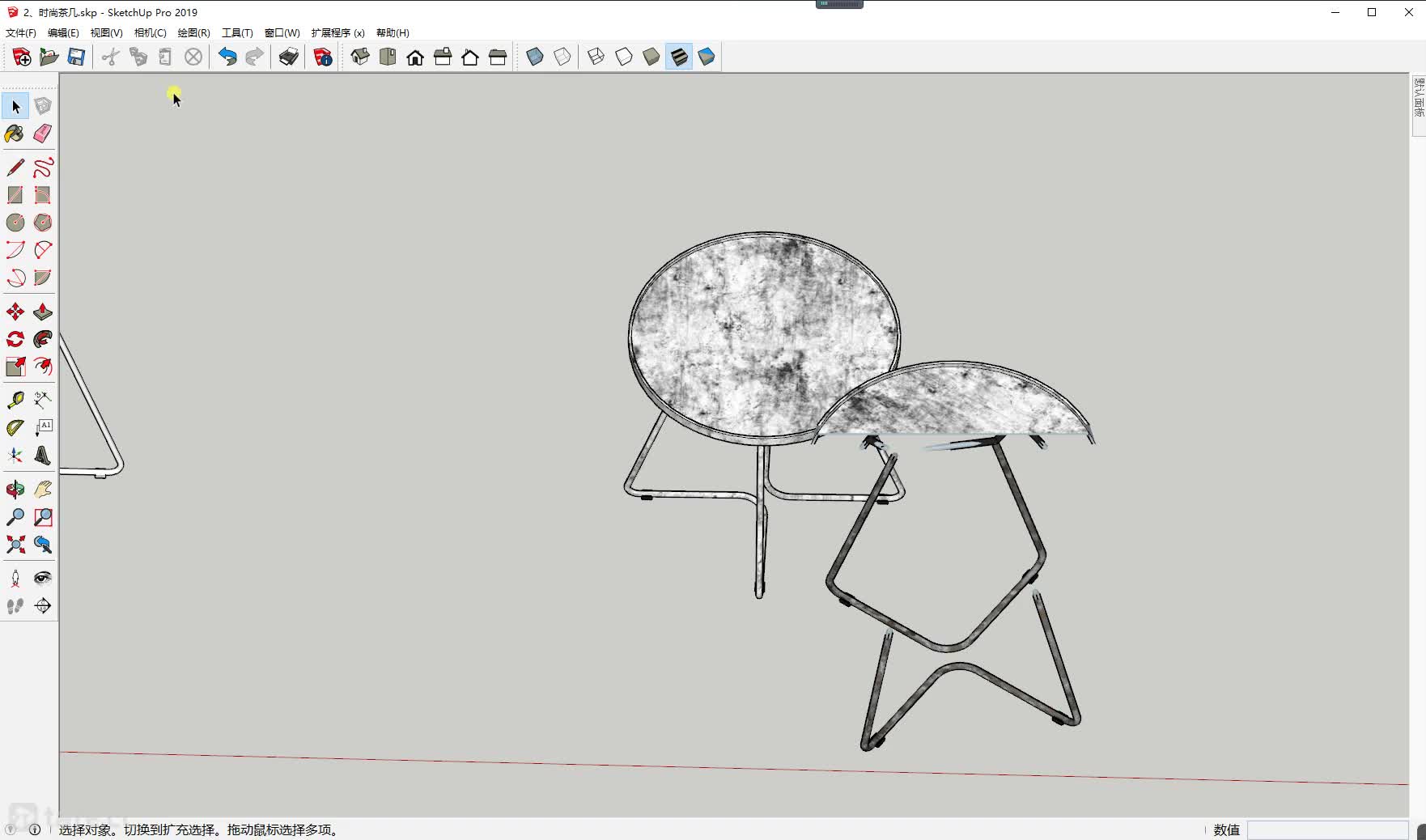Image resolution: width=1426 pixels, height=840 pixels.
Task: Switch to Back view
Action: click(x=470, y=57)
